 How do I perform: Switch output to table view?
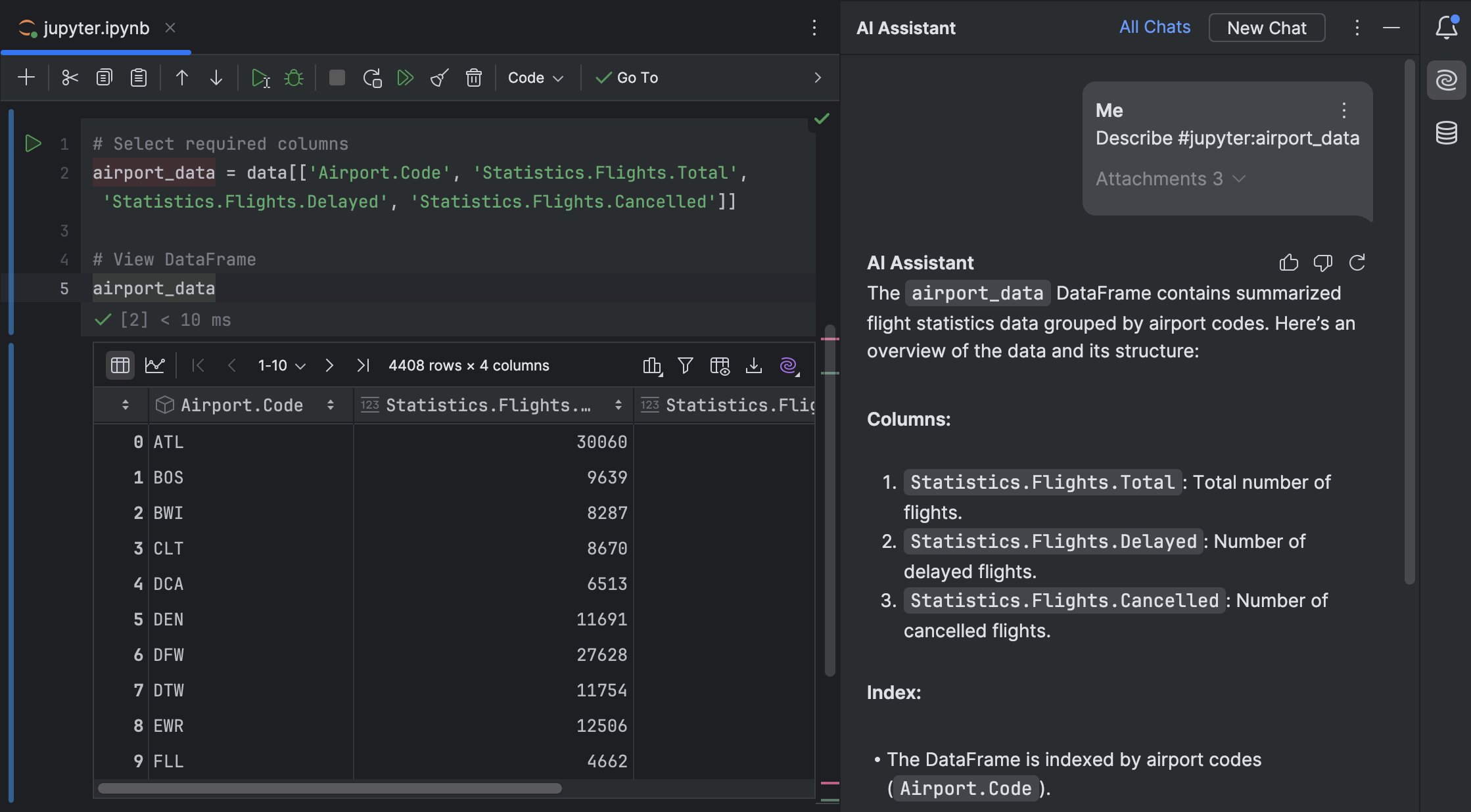(120, 365)
